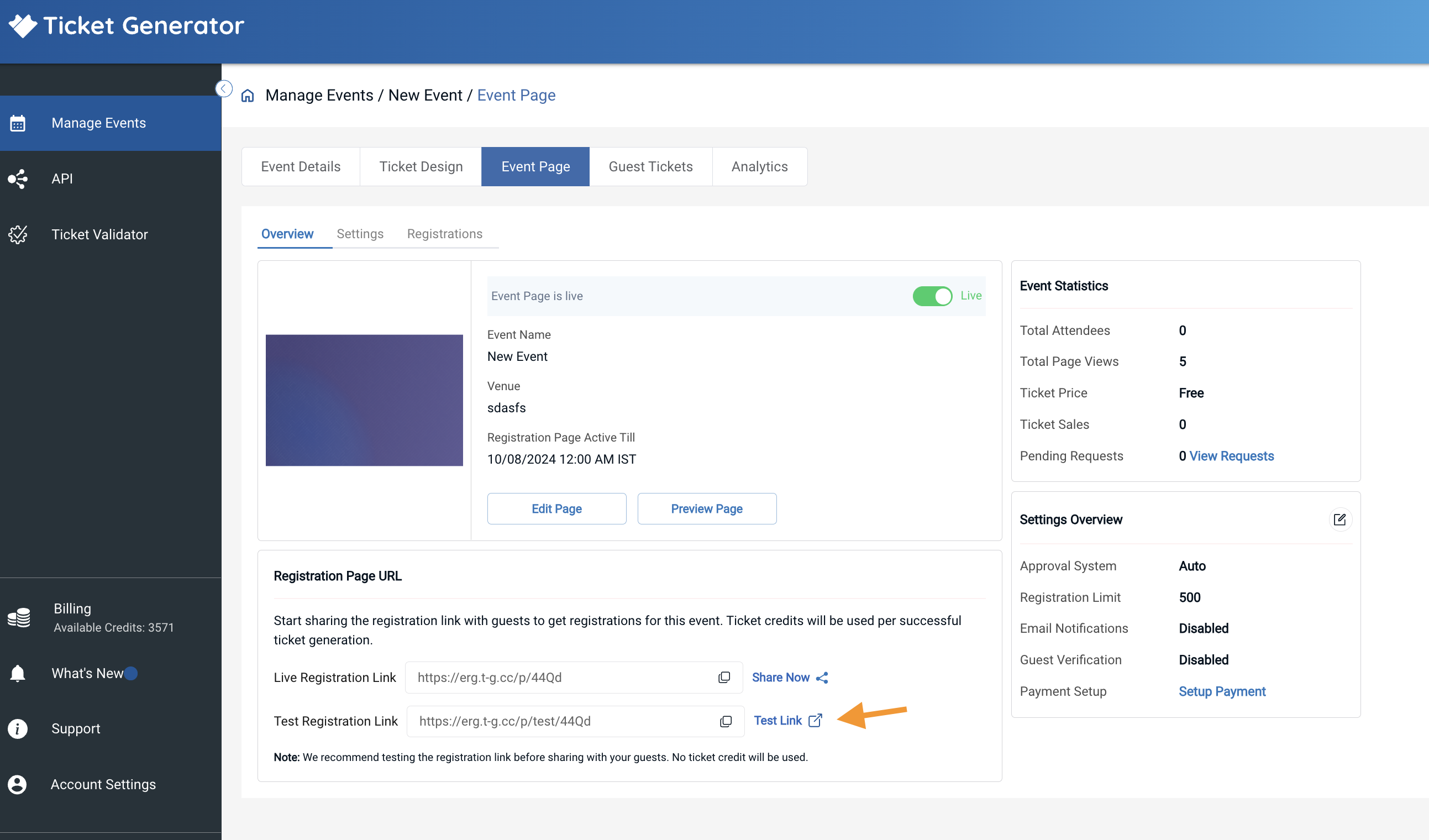The height and width of the screenshot is (840, 1429).
Task: Click View Requests link
Action: pos(1231,456)
